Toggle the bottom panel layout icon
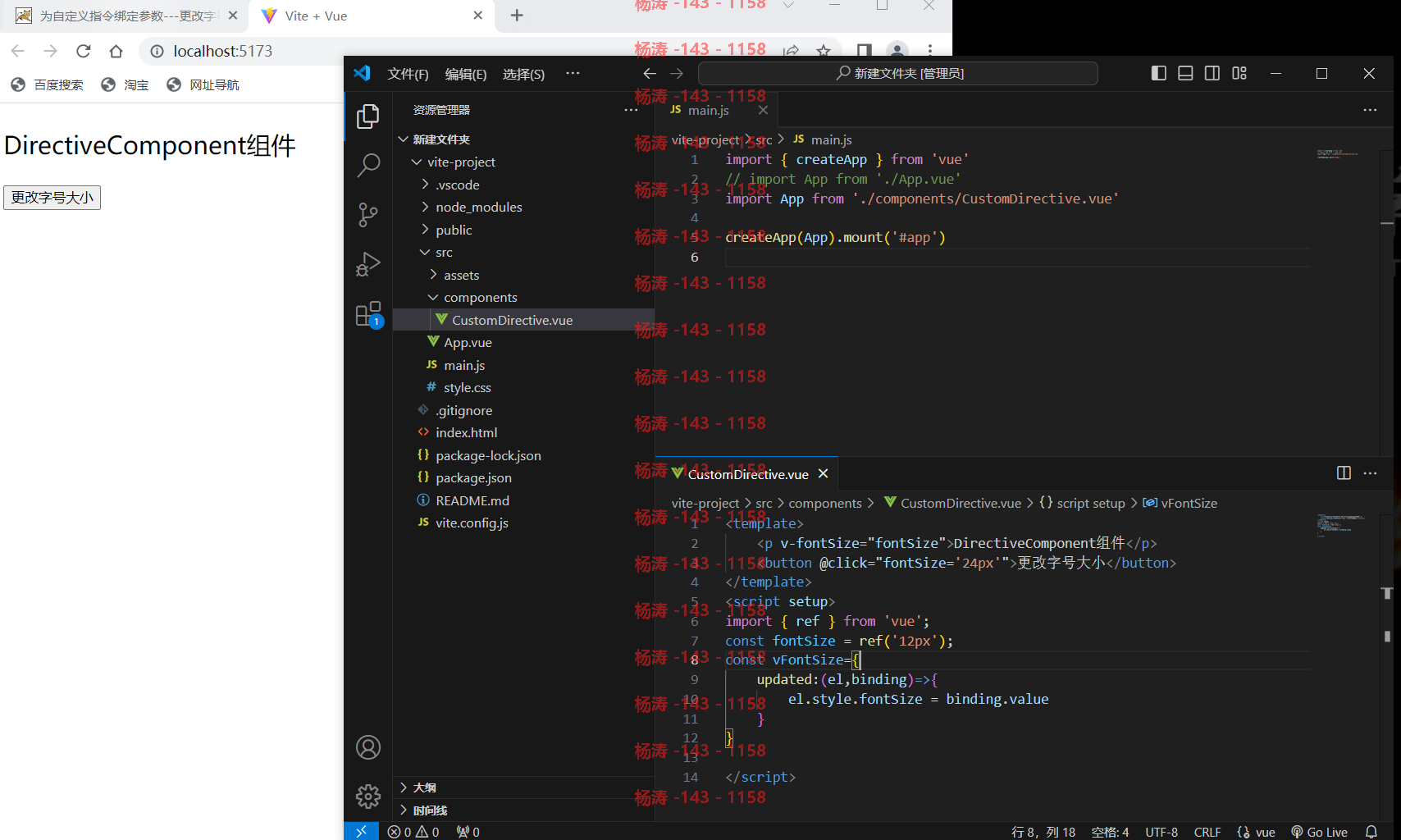The image size is (1401, 840). (1185, 73)
